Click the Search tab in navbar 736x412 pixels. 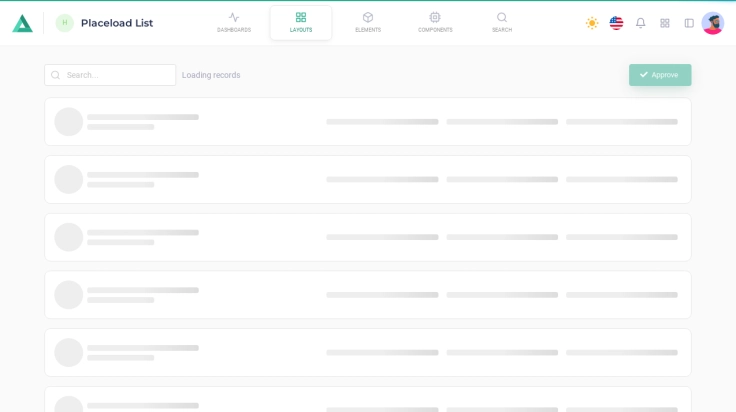[502, 22]
